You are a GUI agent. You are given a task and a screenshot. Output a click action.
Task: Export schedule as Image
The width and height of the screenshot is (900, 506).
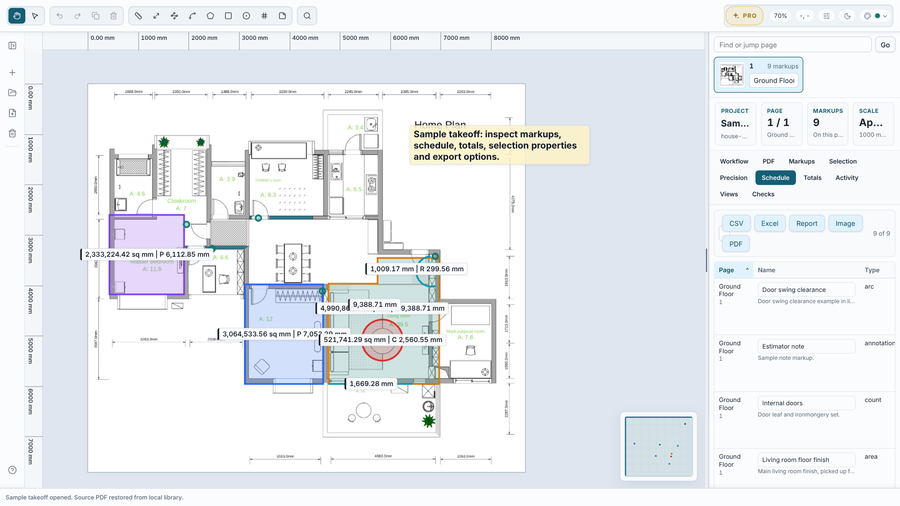pyautogui.click(x=845, y=224)
